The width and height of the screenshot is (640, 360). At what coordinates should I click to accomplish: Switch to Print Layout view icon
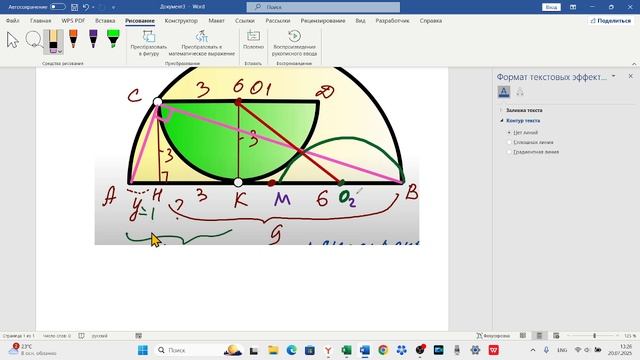[539, 336]
